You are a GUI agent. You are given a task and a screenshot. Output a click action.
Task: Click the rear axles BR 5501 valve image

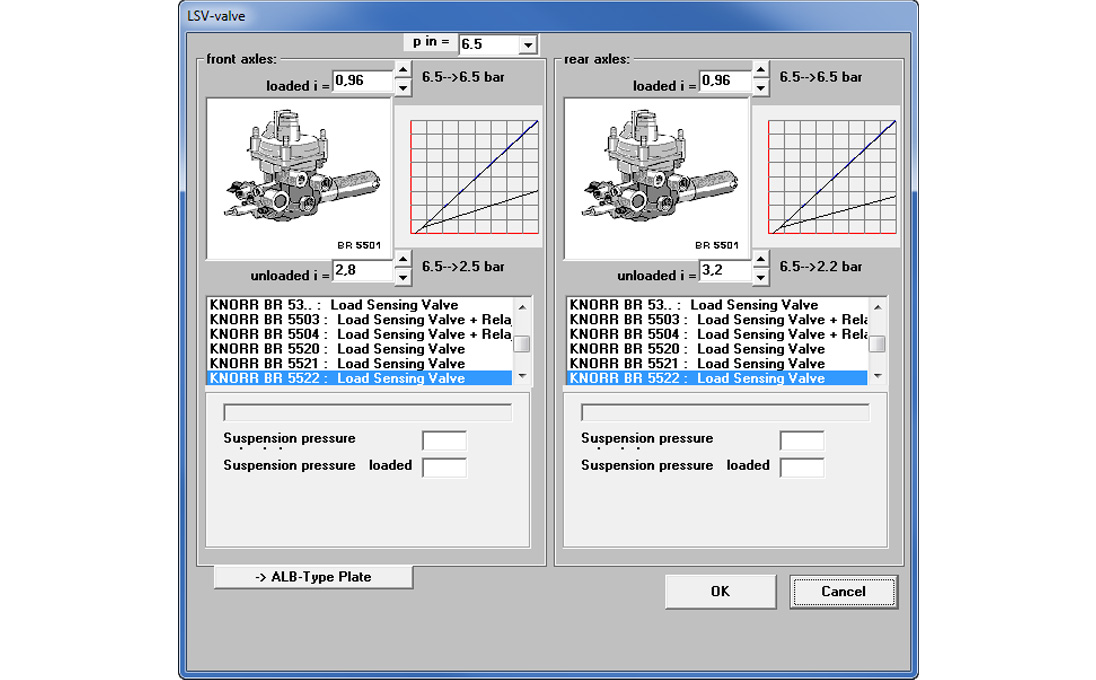(657, 179)
